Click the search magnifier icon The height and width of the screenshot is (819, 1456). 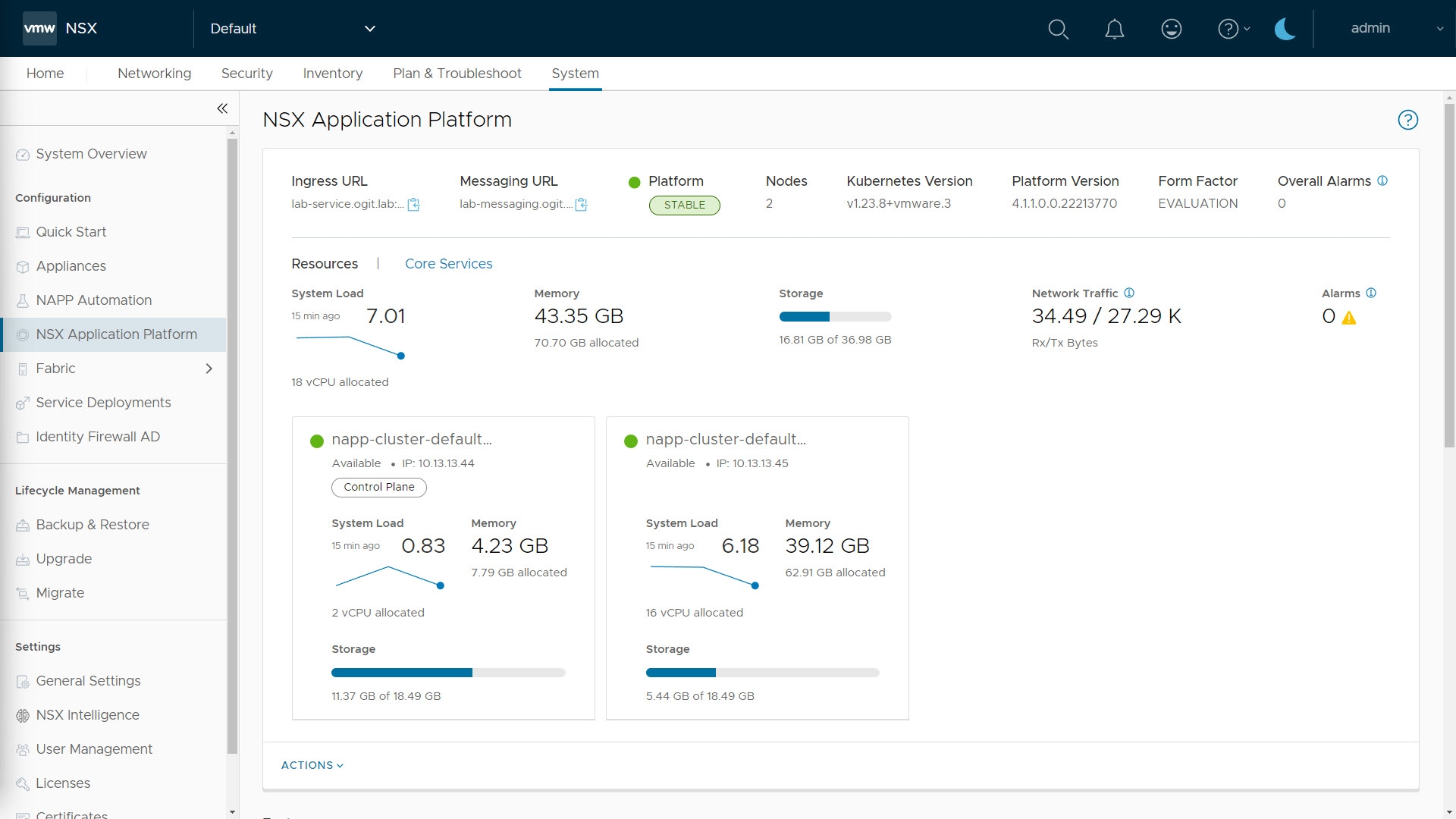(x=1058, y=29)
